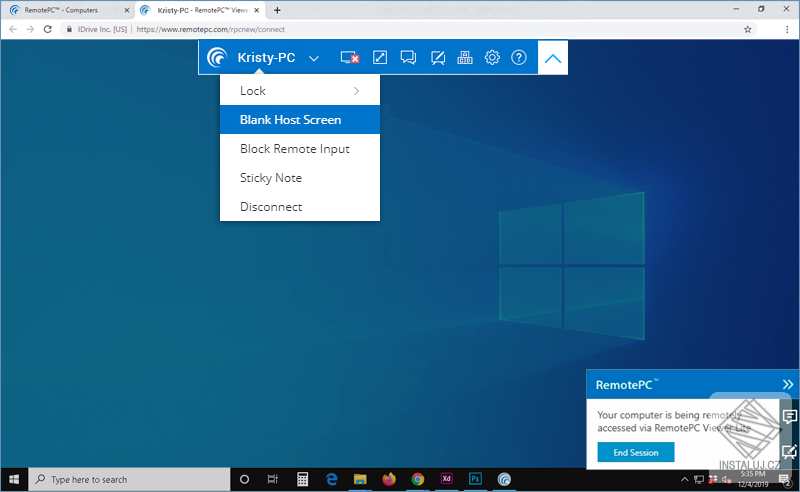
Task: Reload the current page
Action: click(47, 29)
